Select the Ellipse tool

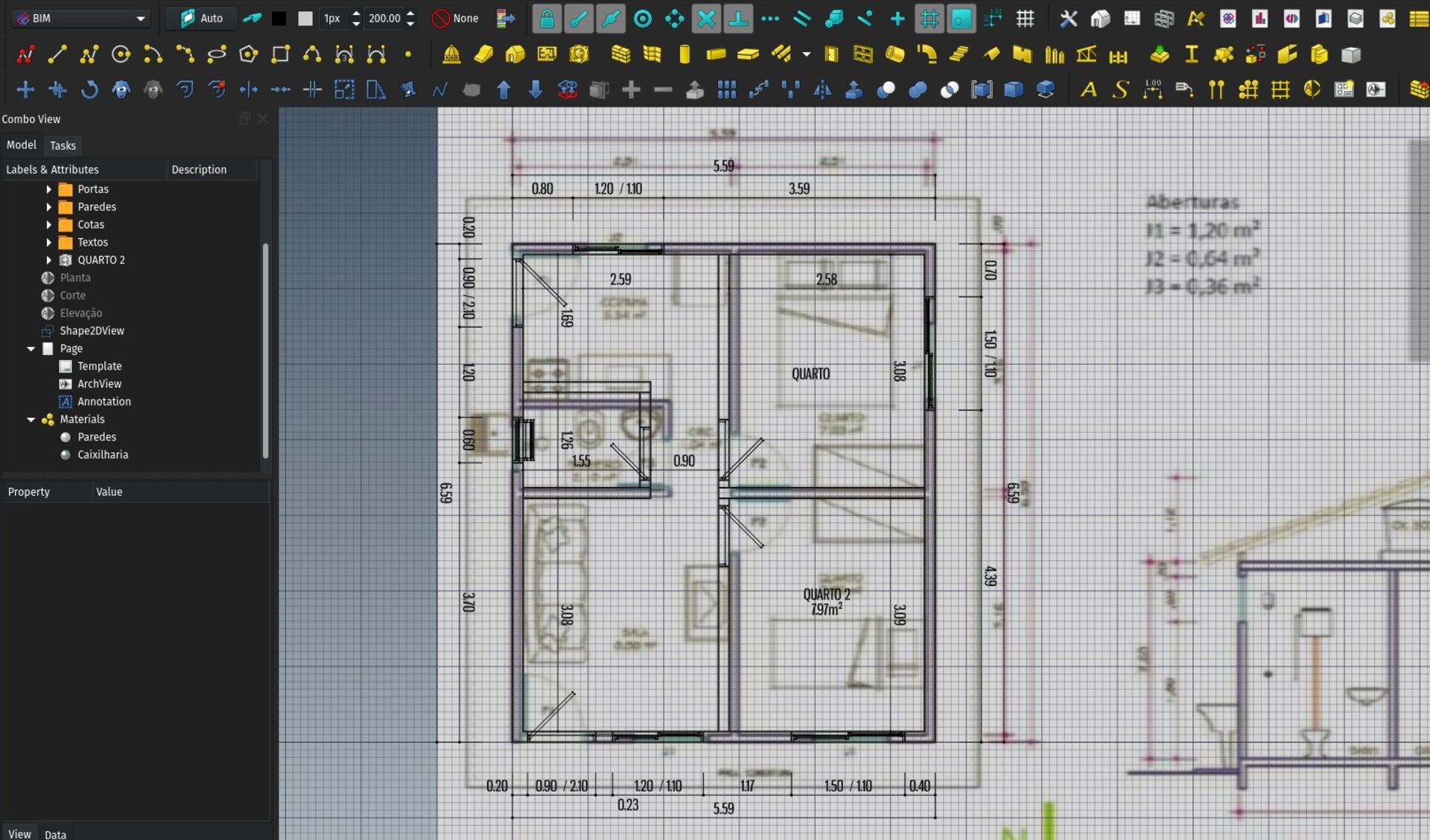217,54
